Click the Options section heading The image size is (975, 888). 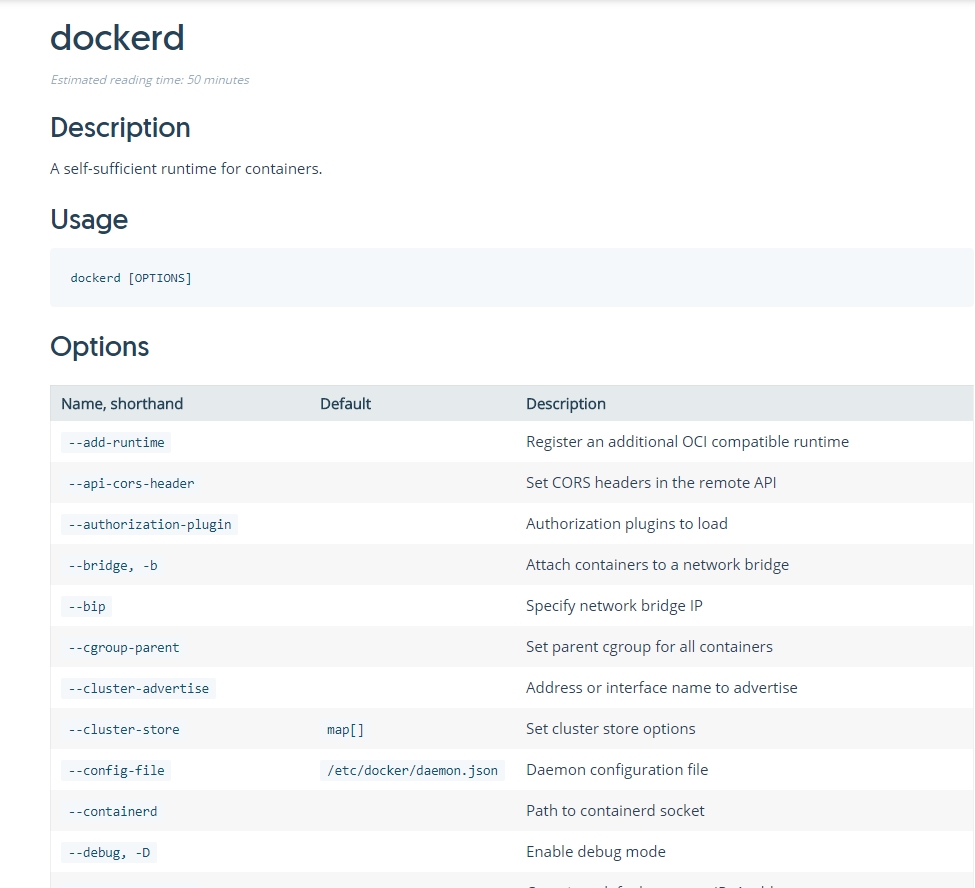coord(99,347)
